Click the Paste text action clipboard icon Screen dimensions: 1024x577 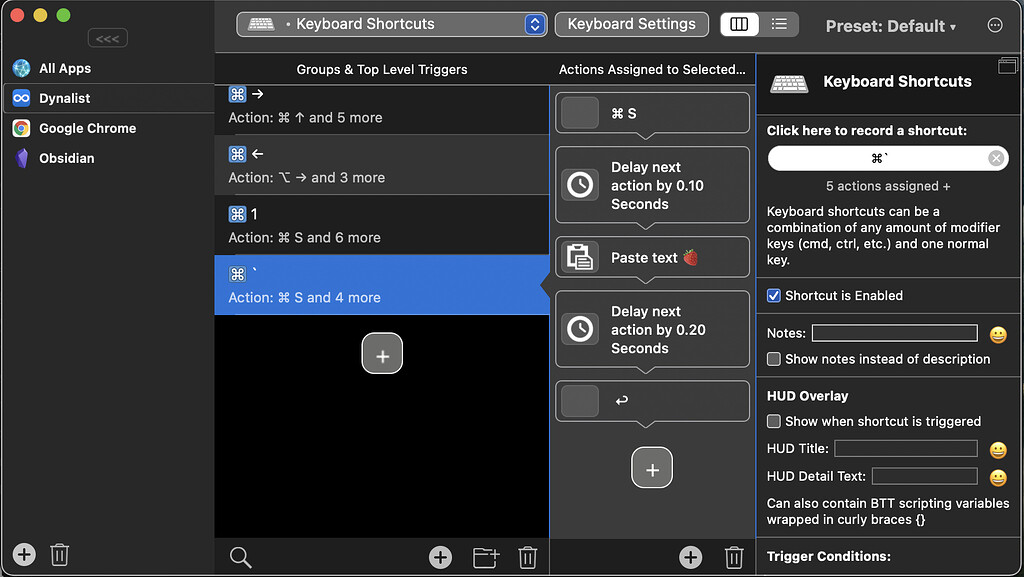click(x=581, y=257)
